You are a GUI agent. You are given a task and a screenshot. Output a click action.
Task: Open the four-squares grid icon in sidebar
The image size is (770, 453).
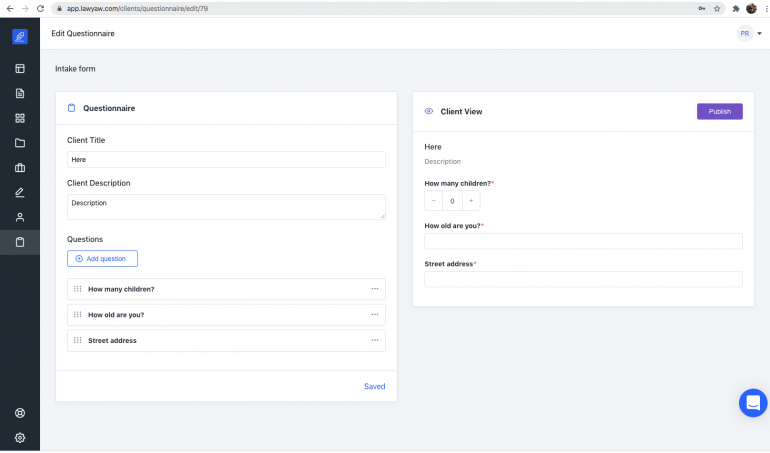click(20, 118)
